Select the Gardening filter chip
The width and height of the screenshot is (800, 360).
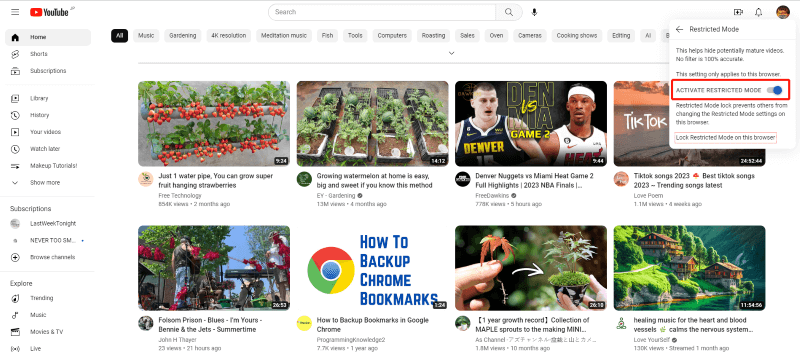183,36
